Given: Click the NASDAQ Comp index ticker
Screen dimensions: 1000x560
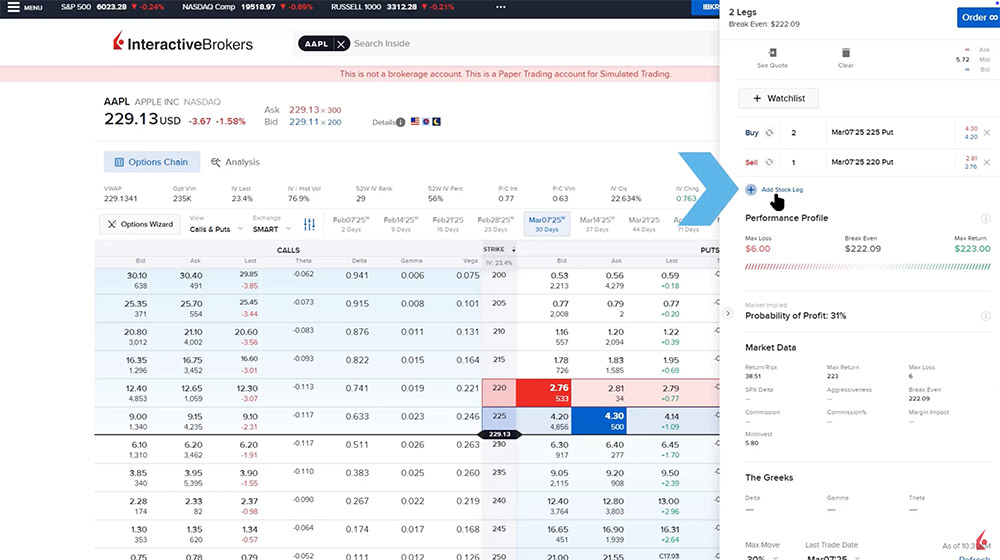Looking at the screenshot, I should (247, 7).
